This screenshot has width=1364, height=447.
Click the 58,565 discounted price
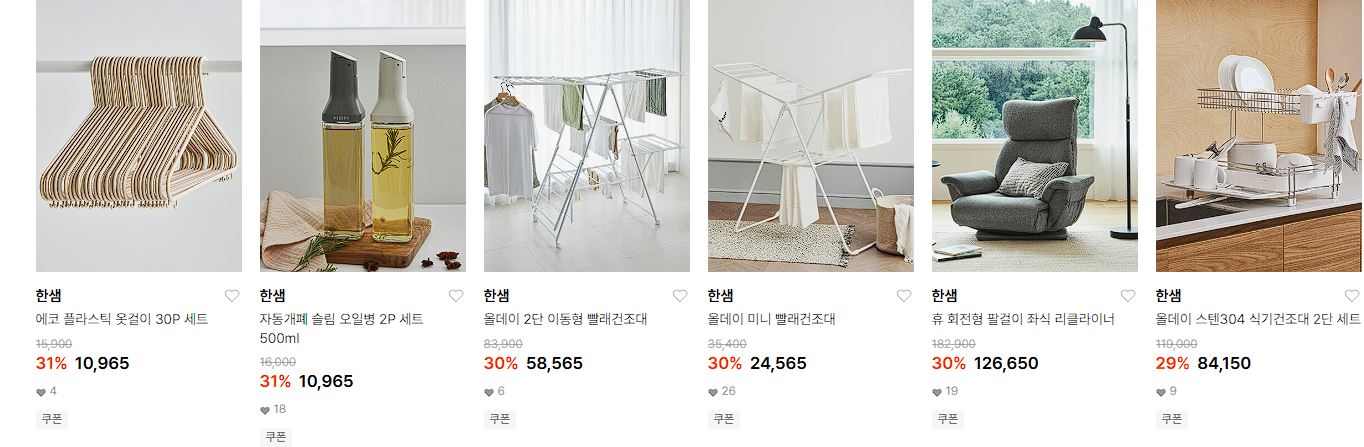(554, 363)
